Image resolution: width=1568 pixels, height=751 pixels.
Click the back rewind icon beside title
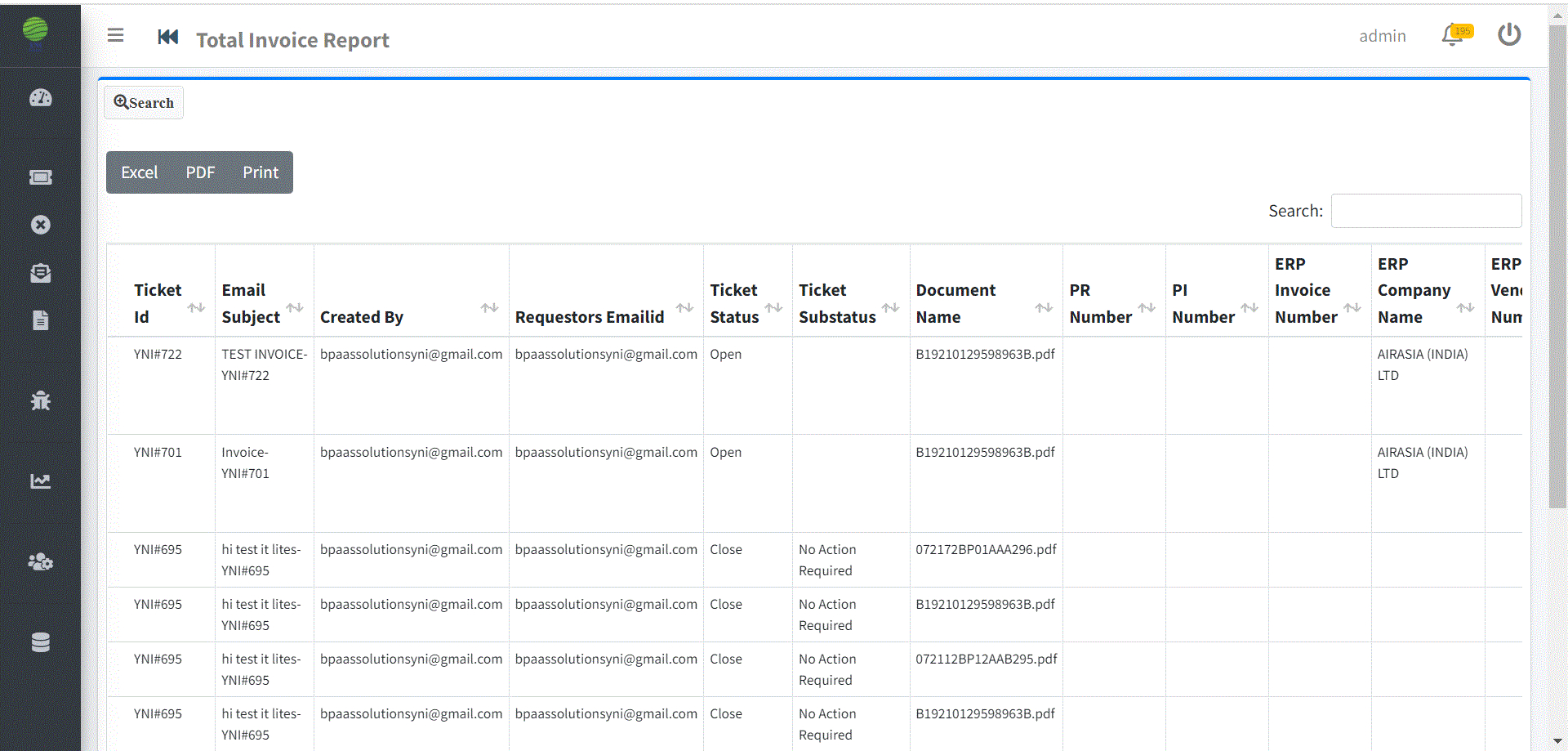click(x=168, y=37)
